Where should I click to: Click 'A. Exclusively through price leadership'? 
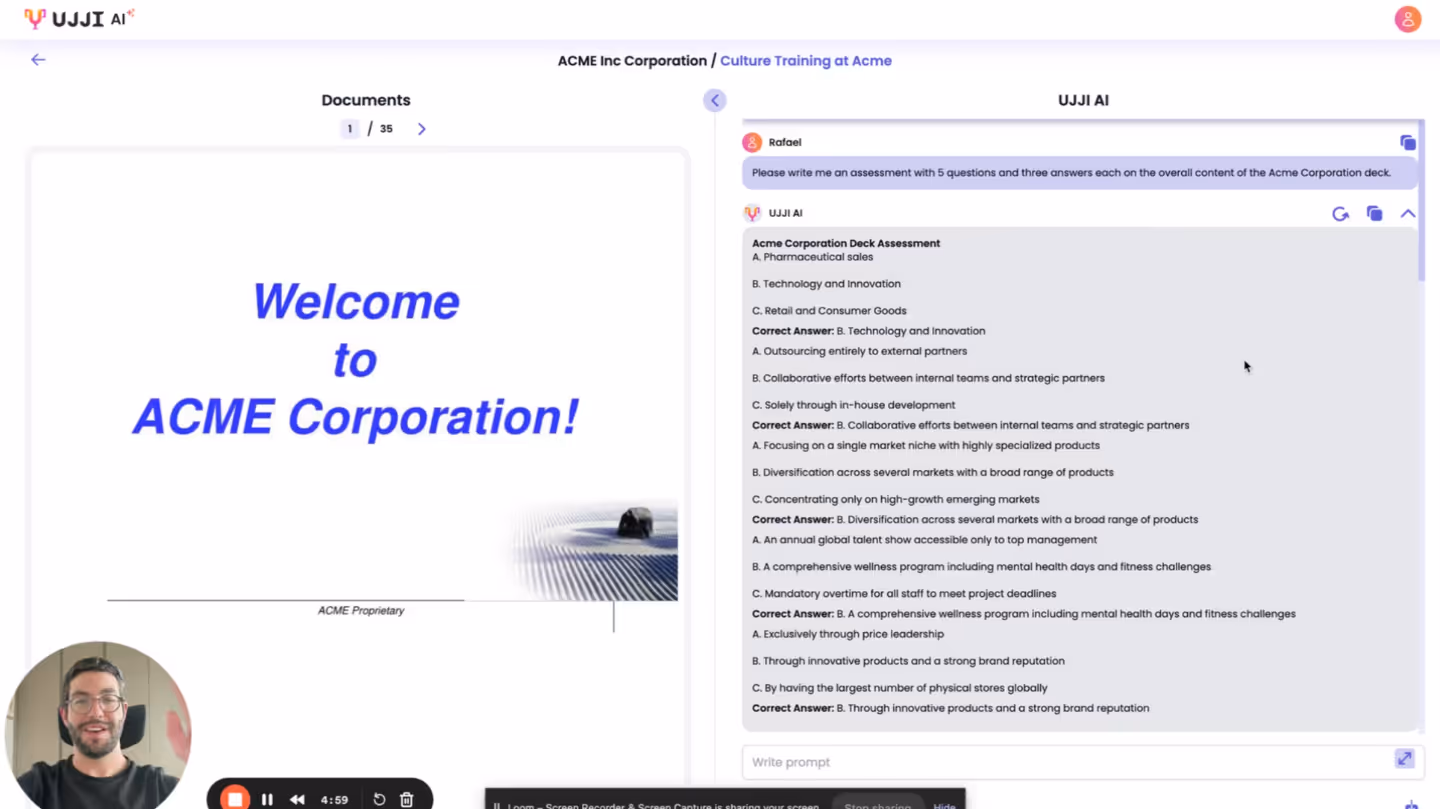pyautogui.click(x=848, y=634)
